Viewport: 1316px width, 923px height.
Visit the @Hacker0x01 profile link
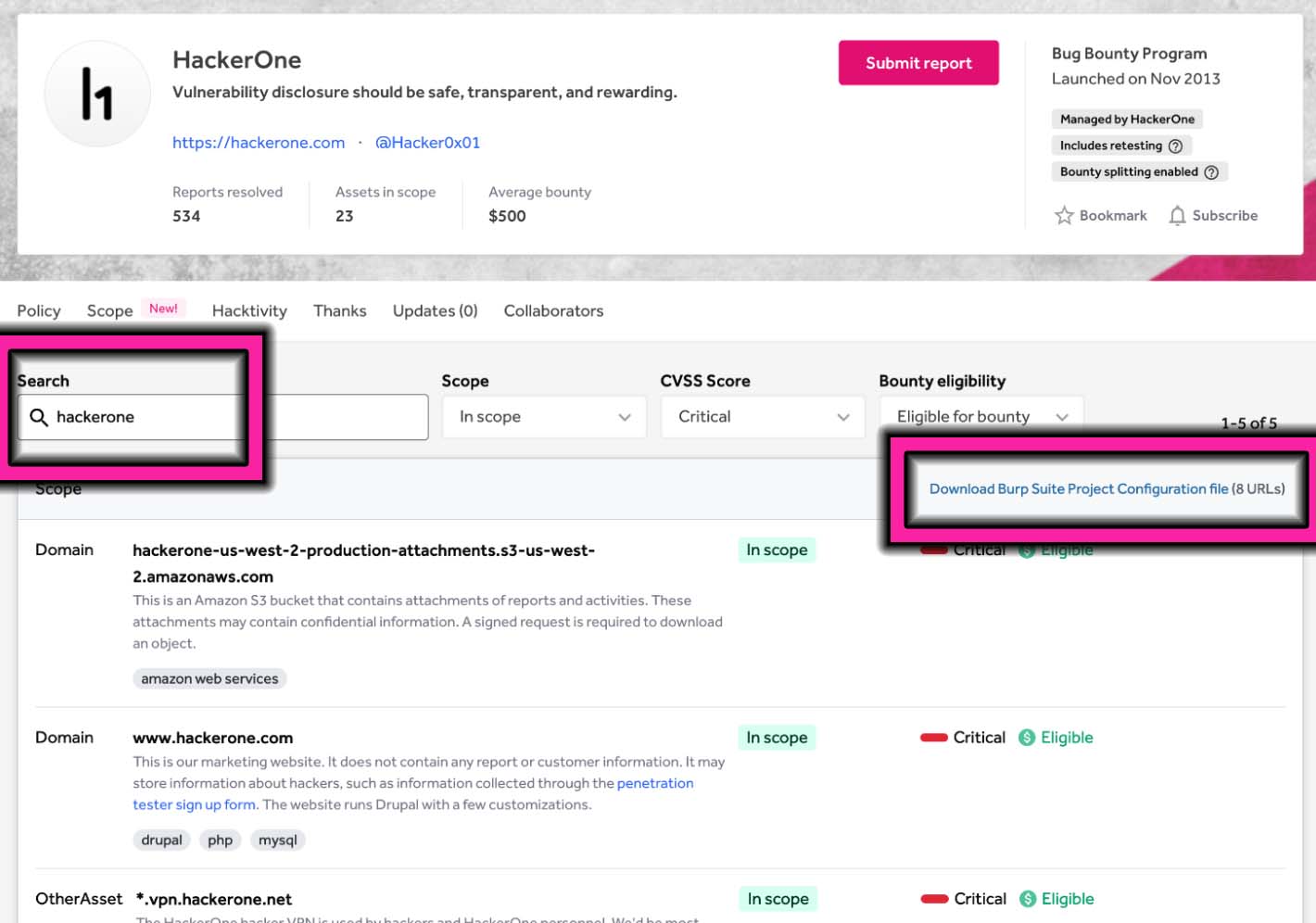427,143
